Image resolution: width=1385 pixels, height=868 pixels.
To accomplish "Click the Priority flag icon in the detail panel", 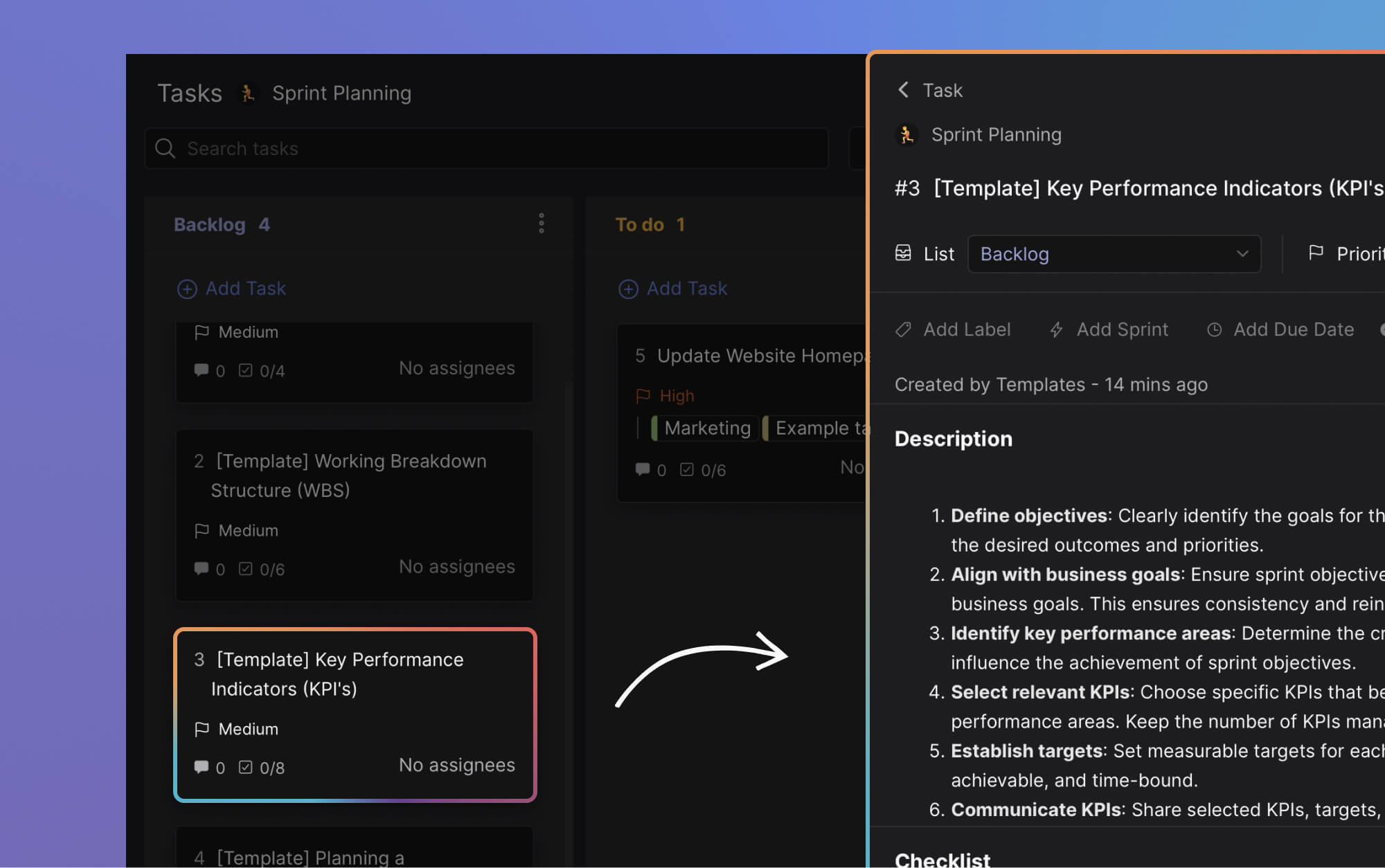I will [x=1317, y=253].
